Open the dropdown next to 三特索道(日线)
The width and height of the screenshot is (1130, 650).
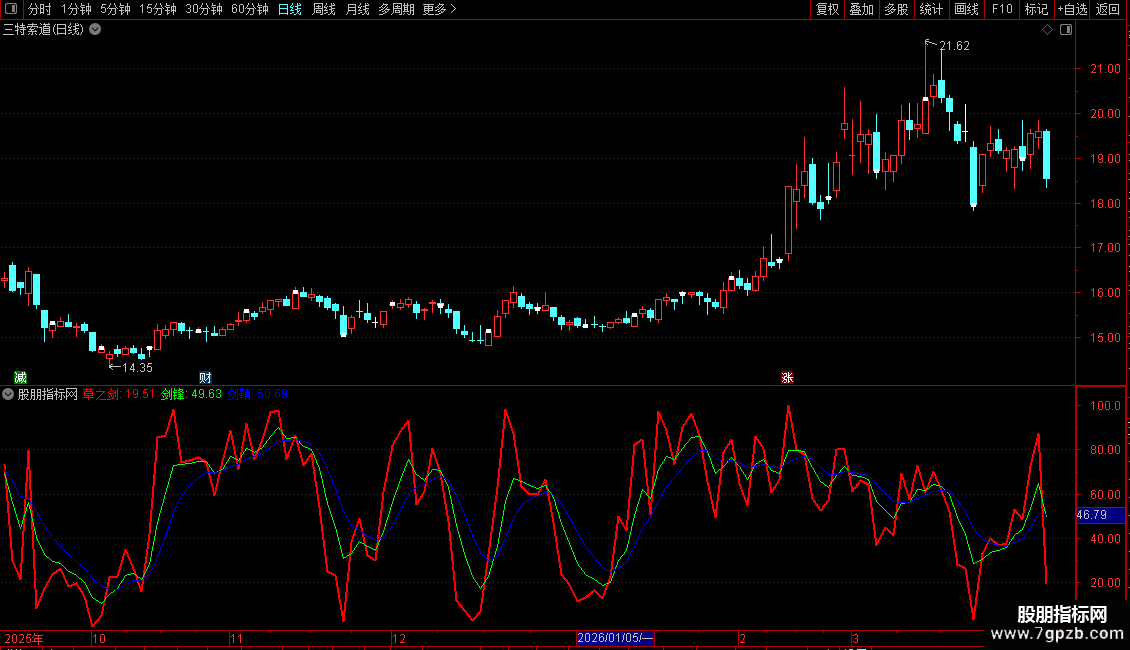pyautogui.click(x=95, y=30)
